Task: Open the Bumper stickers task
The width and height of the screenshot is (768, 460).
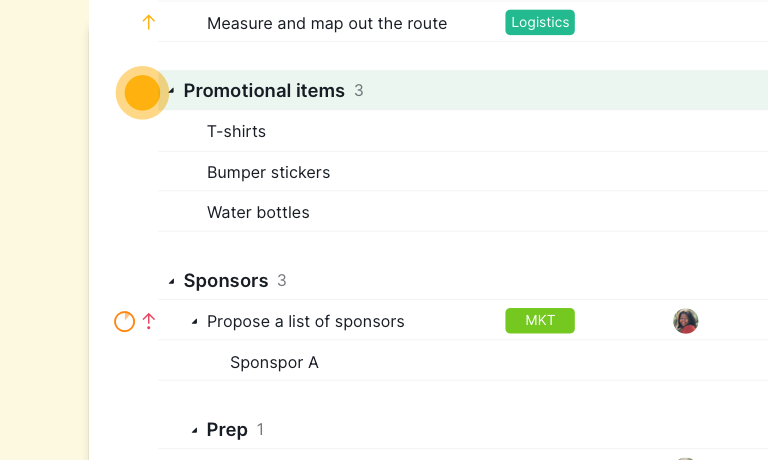Action: point(268,172)
